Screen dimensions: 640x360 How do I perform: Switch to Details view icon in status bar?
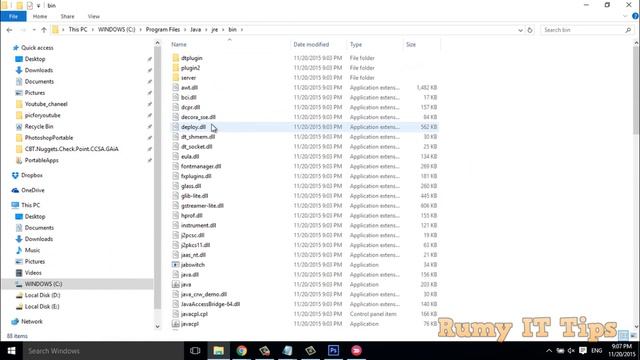[623, 336]
